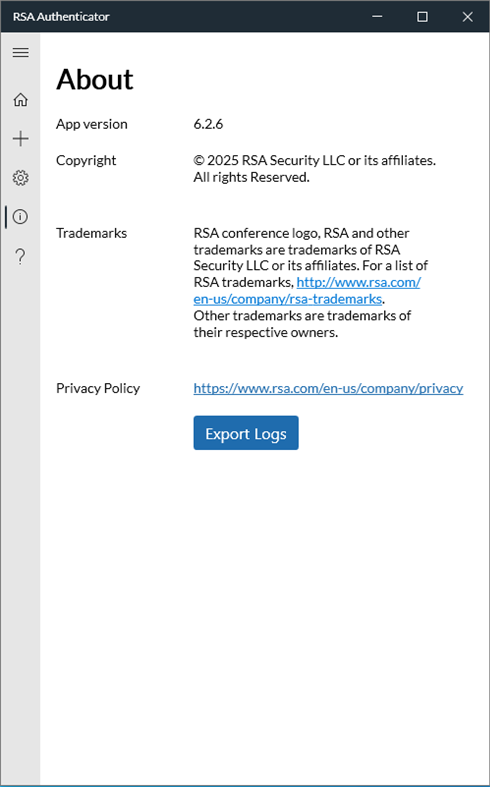490x787 pixels.
Task: Maximize the RSA Authenticator window
Action: click(x=423, y=17)
